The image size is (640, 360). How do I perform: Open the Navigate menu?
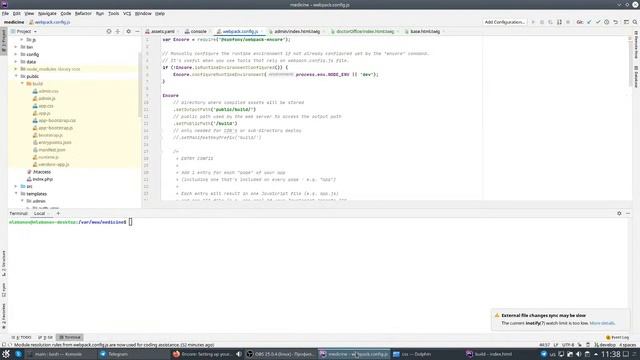(47, 13)
